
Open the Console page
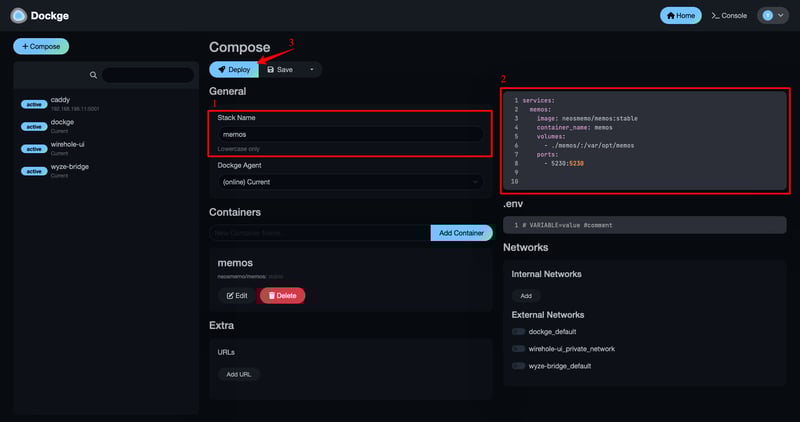[729, 16]
